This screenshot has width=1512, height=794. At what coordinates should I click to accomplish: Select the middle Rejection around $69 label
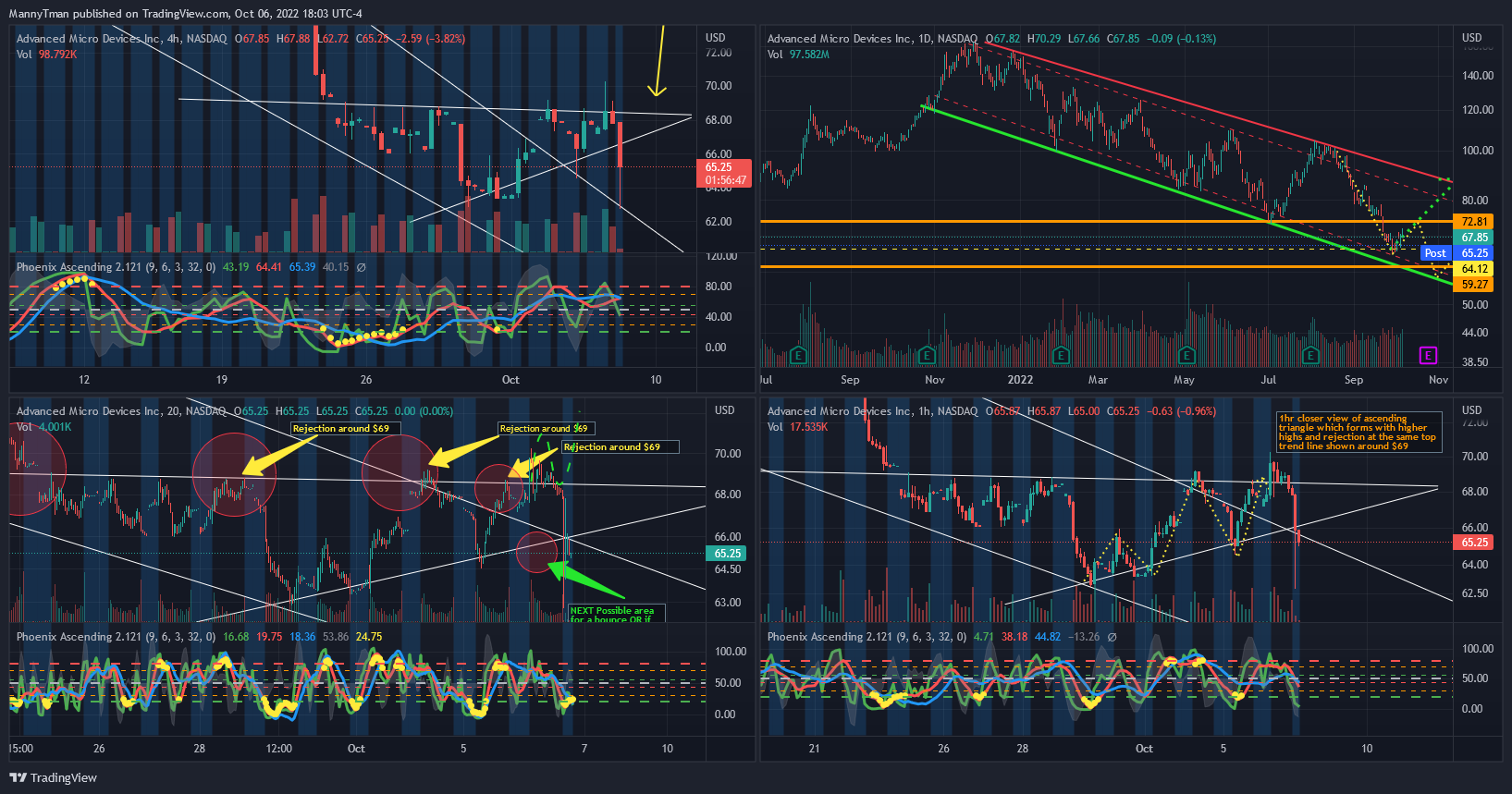pos(546,429)
